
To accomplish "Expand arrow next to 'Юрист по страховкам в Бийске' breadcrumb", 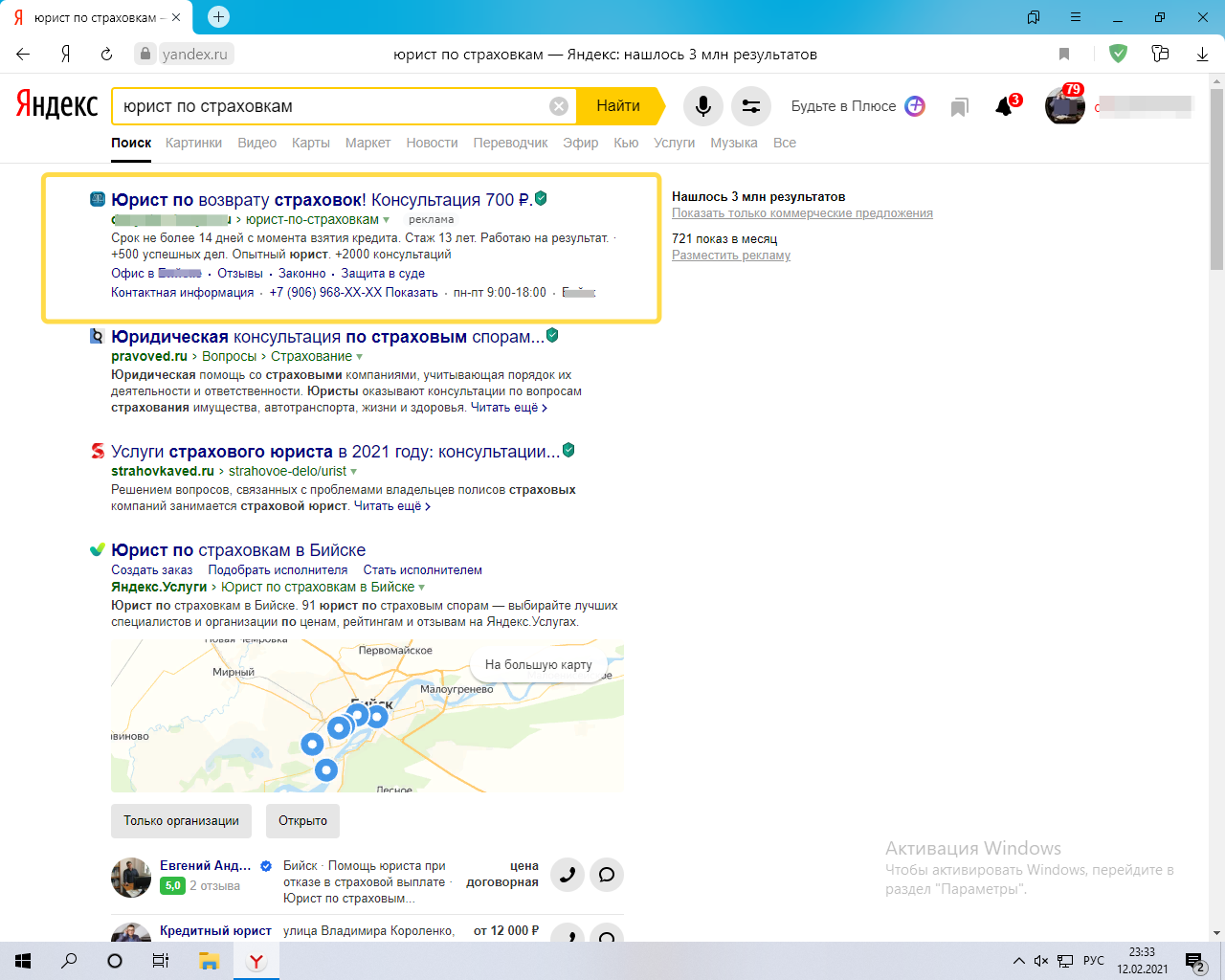I will [422, 588].
